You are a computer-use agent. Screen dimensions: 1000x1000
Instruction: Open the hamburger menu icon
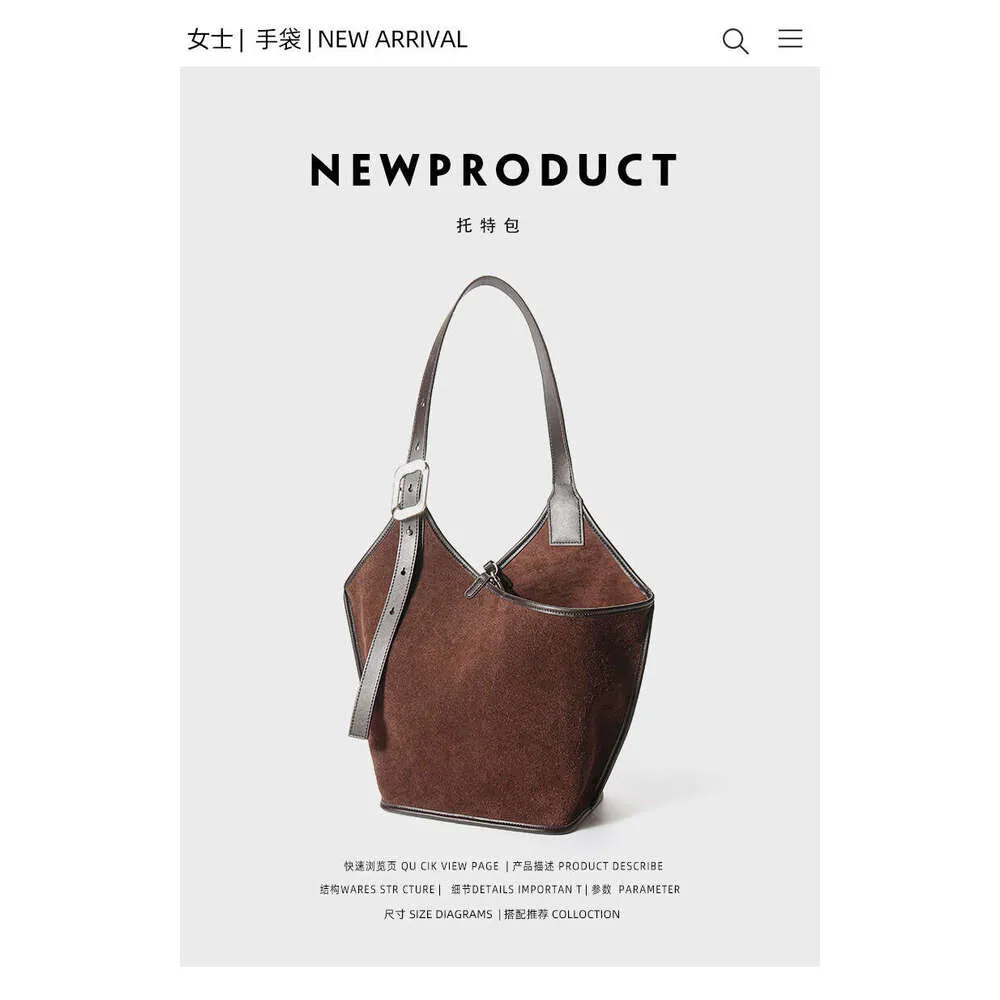click(790, 38)
